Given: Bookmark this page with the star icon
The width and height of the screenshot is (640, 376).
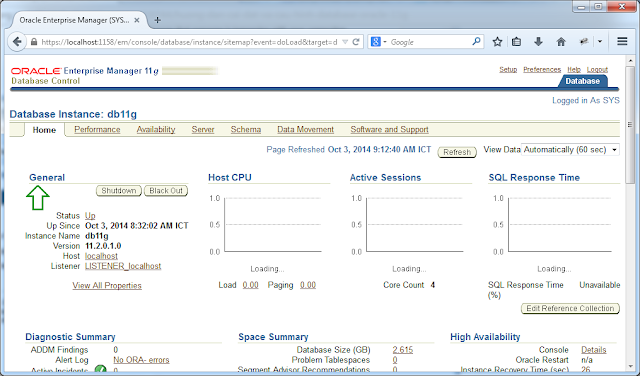Looking at the screenshot, I should point(497,42).
